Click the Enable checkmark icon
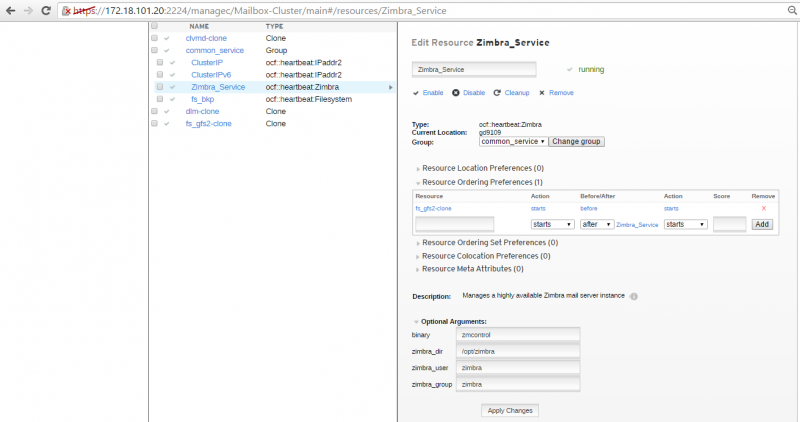 pos(416,93)
